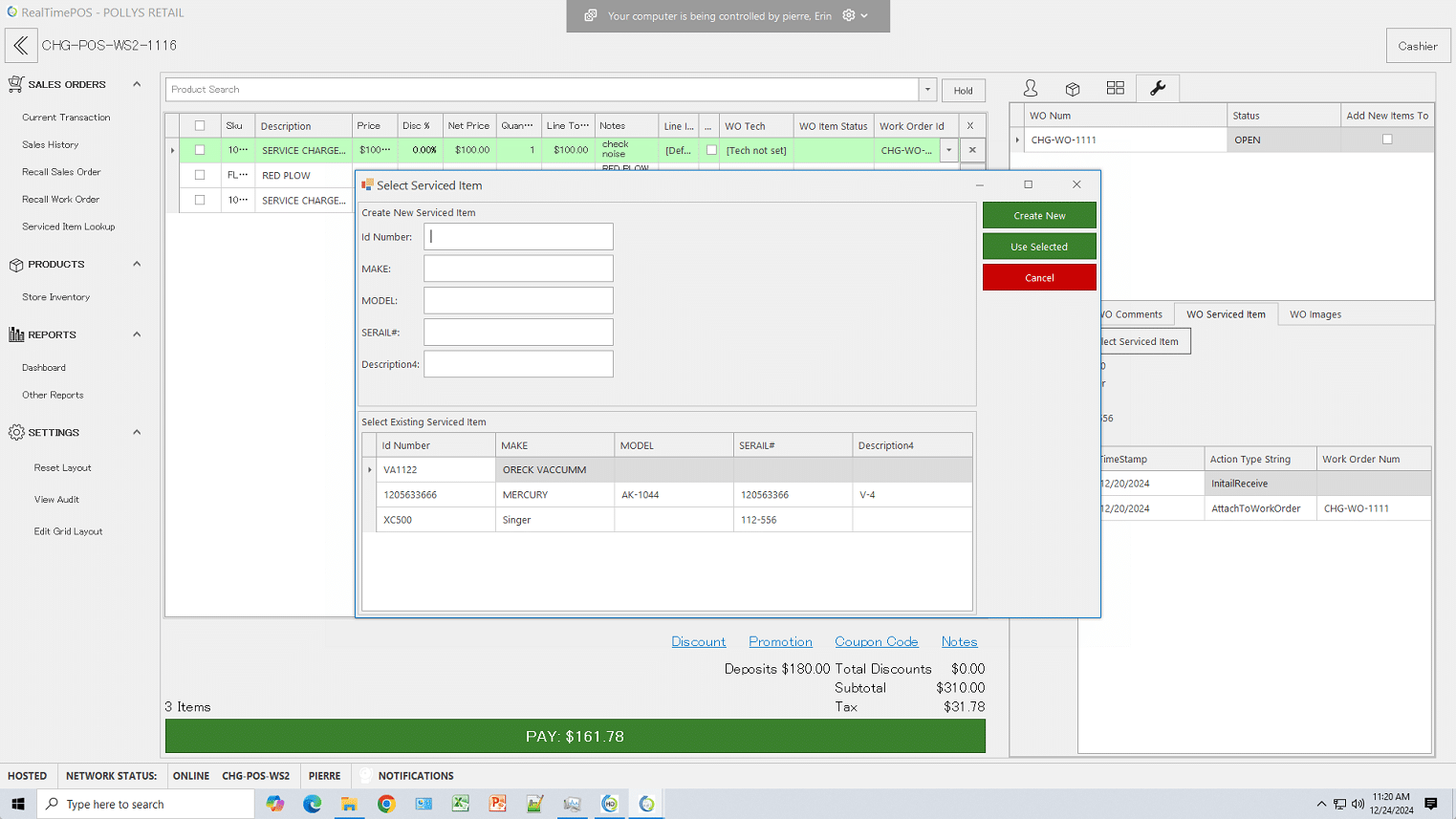
Task: Collapse the Reports section
Action: tap(137, 334)
